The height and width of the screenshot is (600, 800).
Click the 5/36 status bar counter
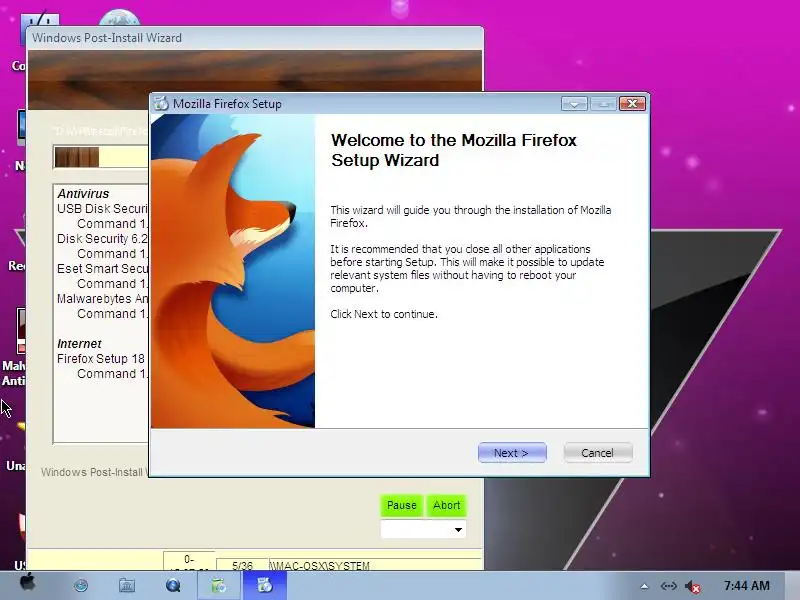(x=242, y=565)
